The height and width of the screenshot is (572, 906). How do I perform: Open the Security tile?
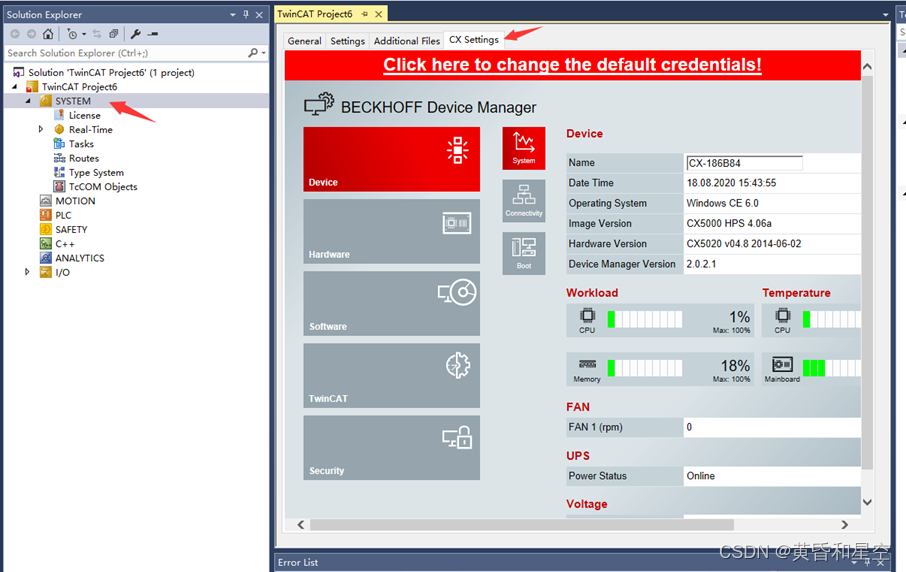[x=392, y=448]
